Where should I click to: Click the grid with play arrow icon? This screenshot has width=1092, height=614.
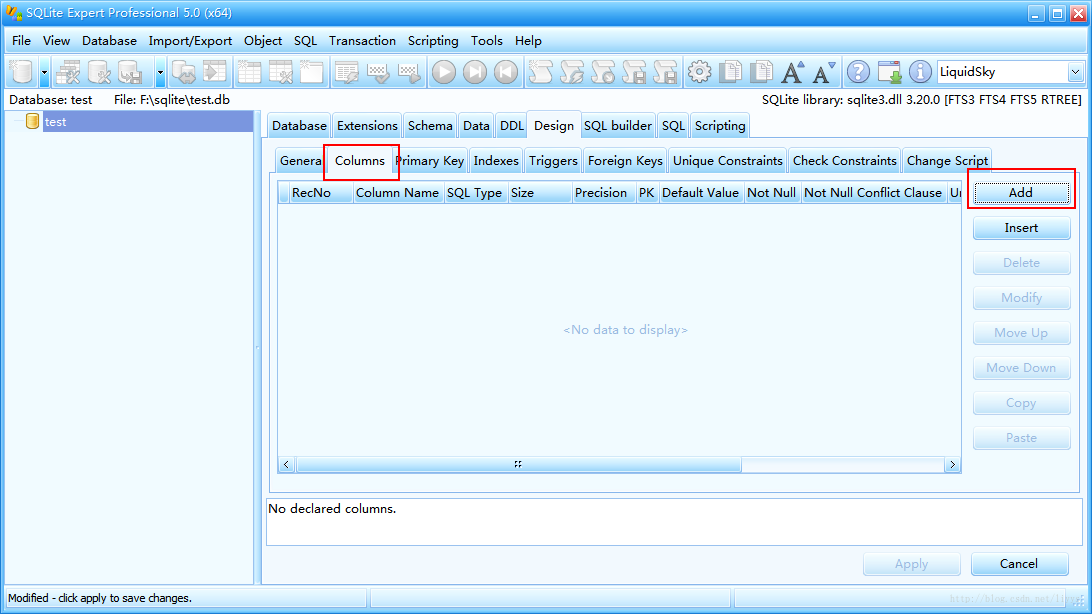(409, 72)
